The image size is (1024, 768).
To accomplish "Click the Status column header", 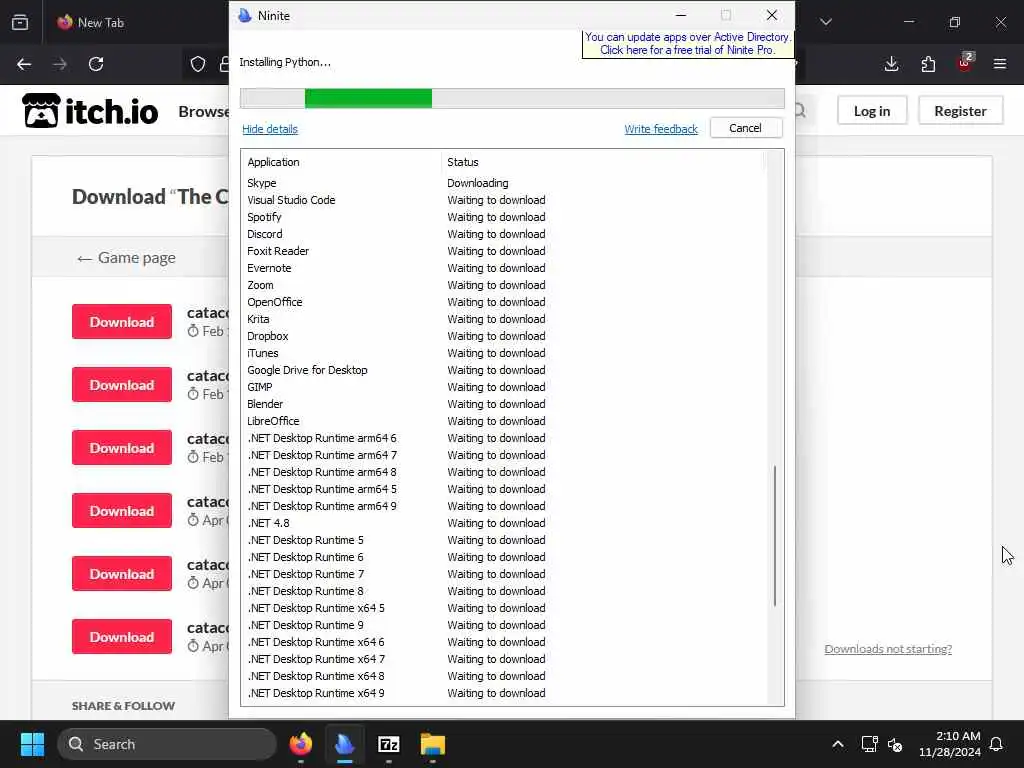I will pyautogui.click(x=602, y=162).
